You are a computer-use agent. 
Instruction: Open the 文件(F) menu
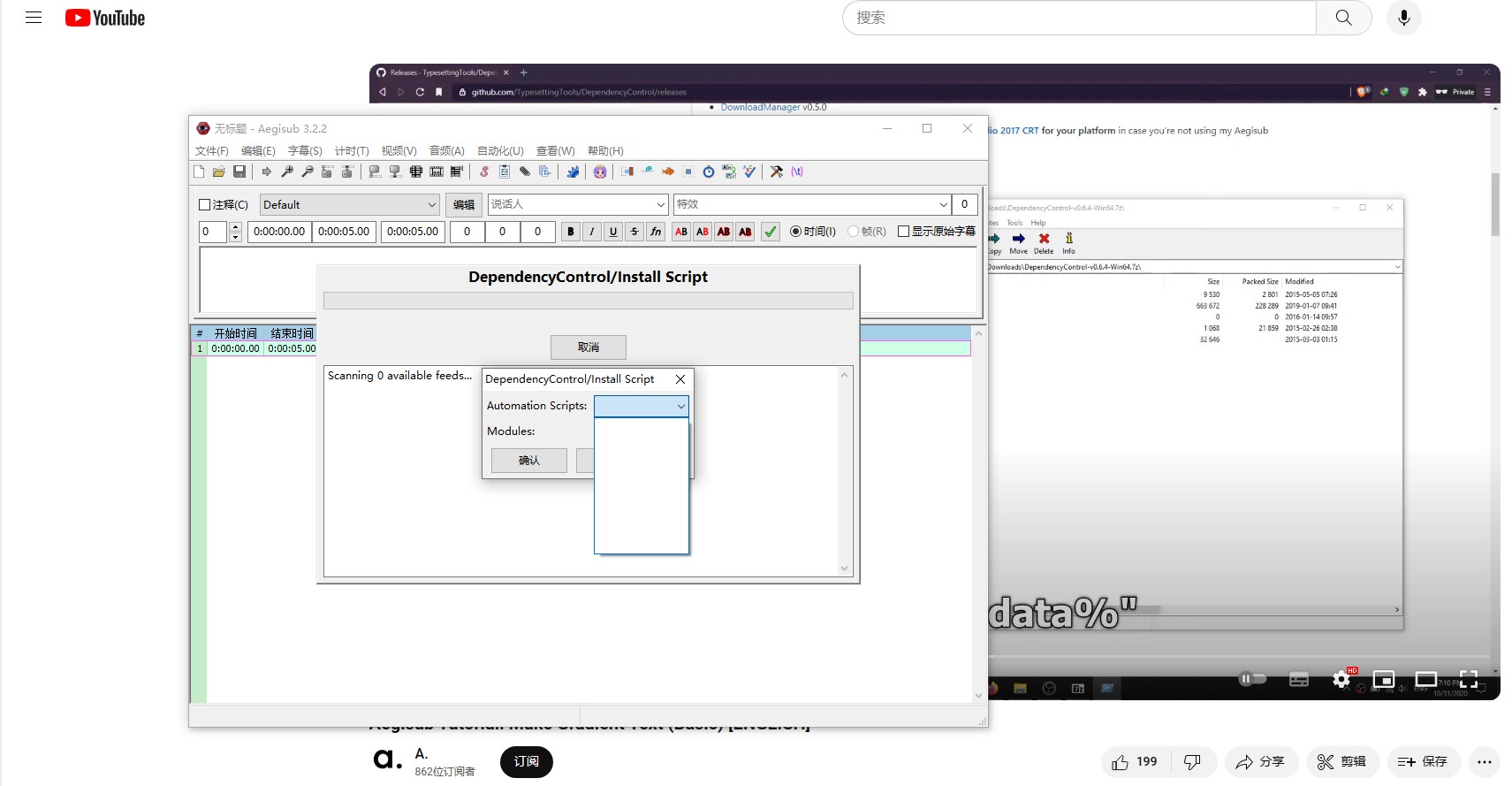pyautogui.click(x=212, y=151)
